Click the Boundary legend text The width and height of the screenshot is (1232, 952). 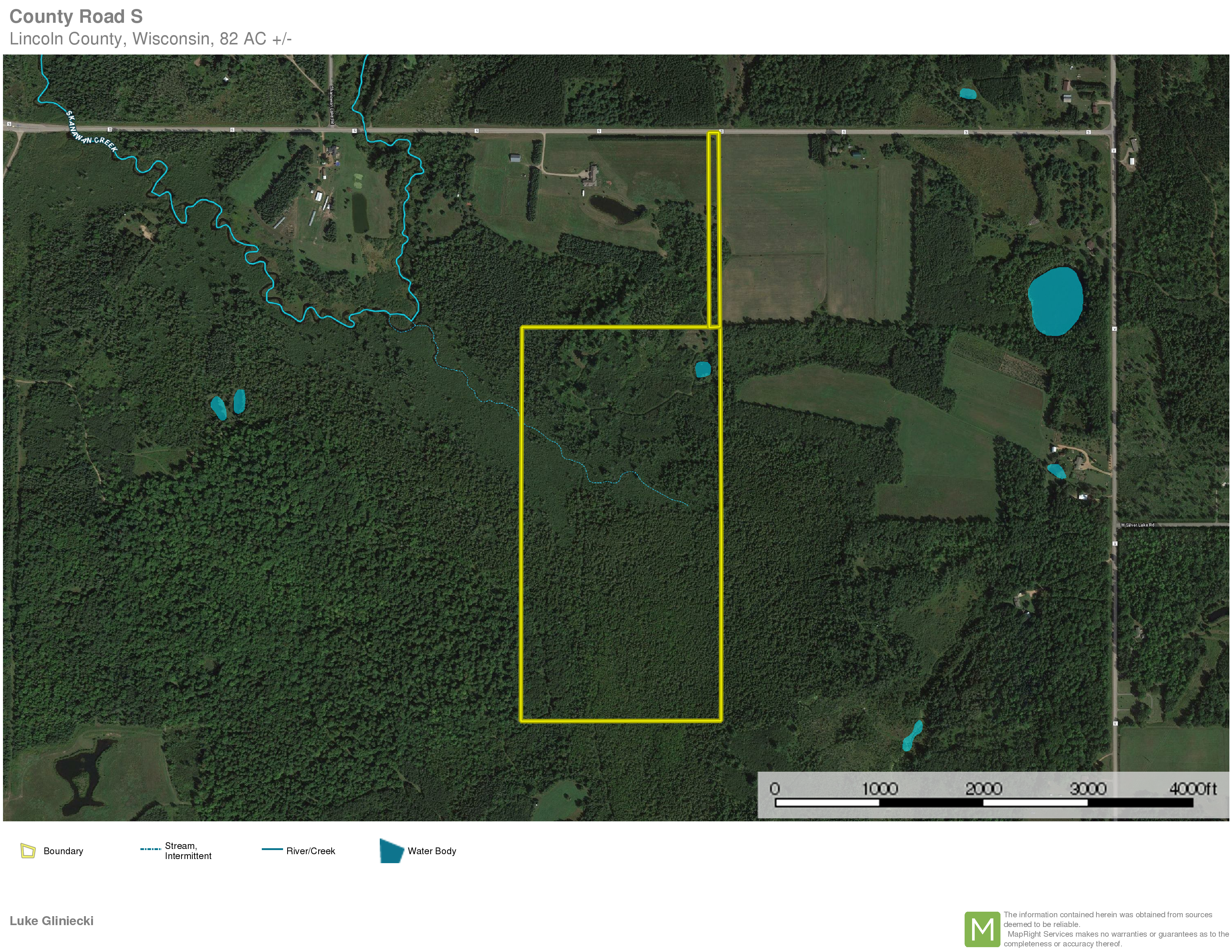click(x=63, y=851)
